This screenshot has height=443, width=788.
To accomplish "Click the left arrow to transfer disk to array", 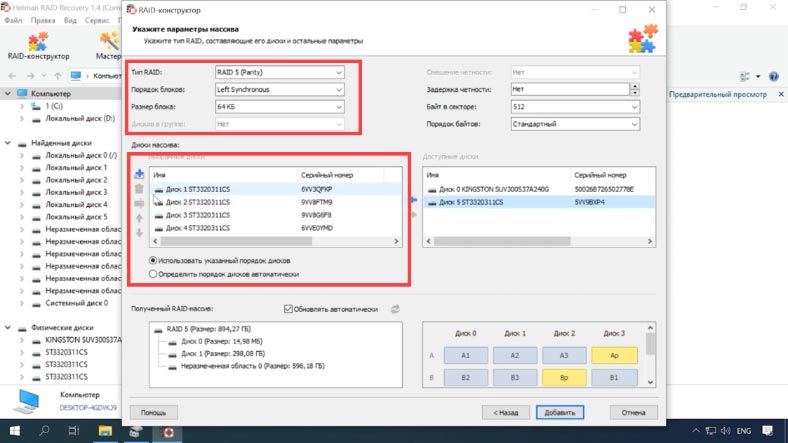I will (413, 200).
